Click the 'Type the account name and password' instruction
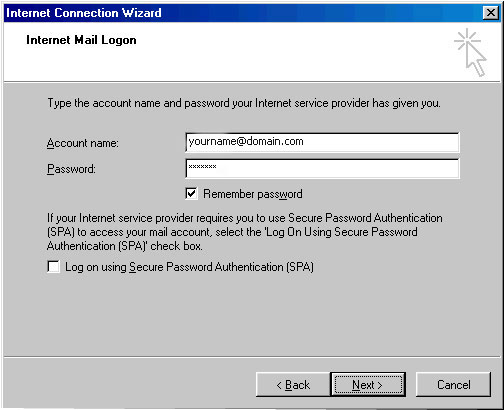The width and height of the screenshot is (504, 410). pyautogui.click(x=244, y=103)
